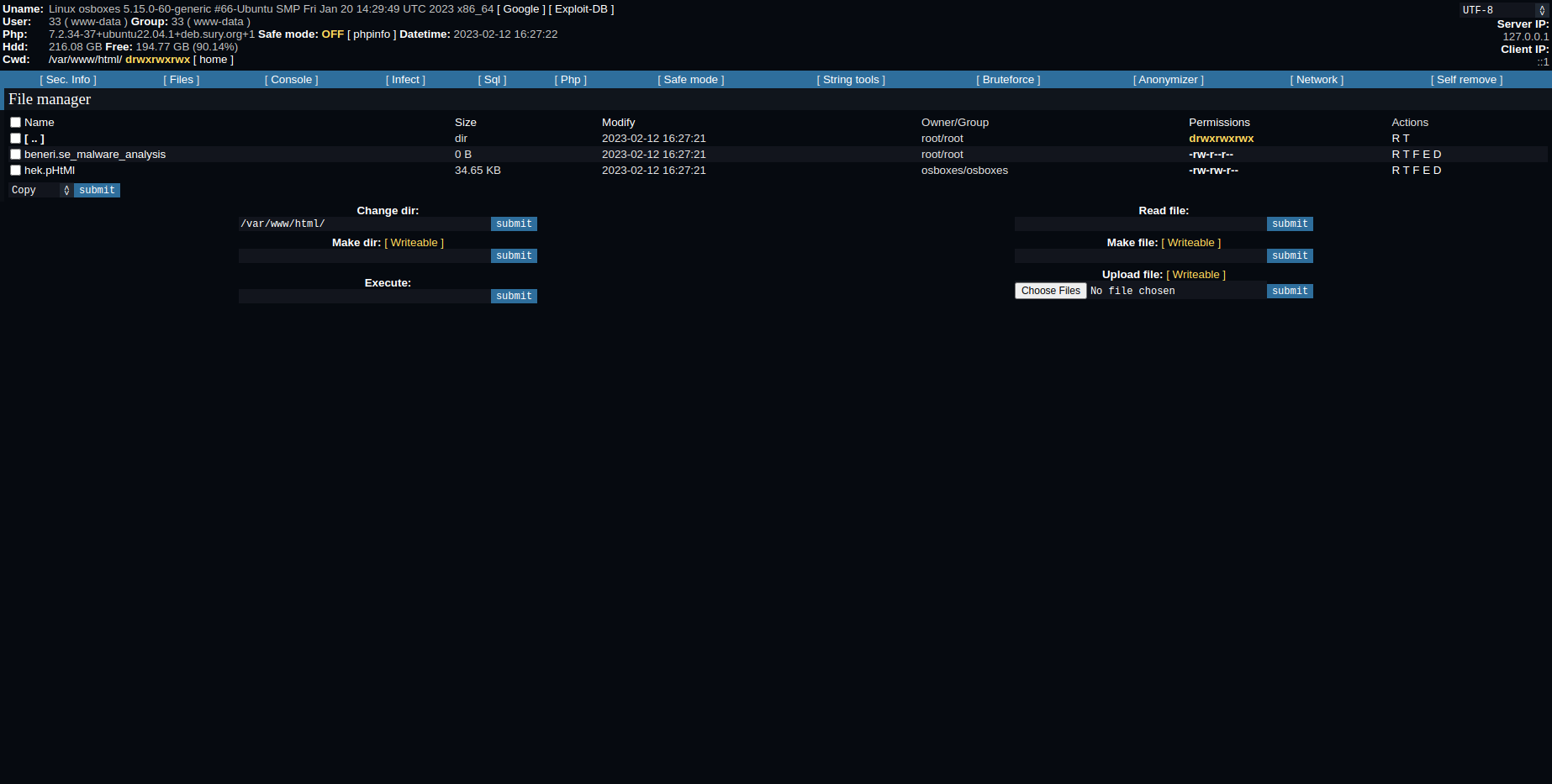
Task: Click the 34.65 KB size value
Action: 478,171
